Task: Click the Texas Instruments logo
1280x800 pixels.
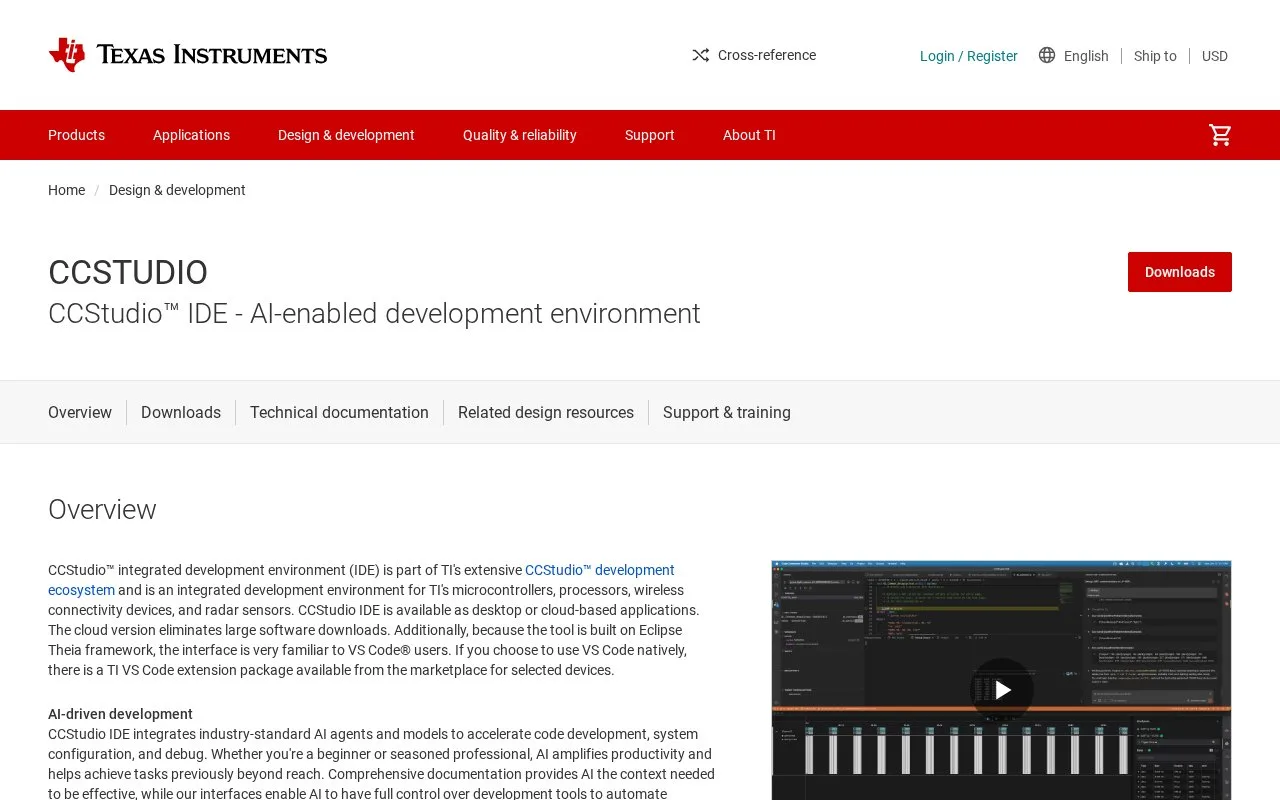Action: [188, 55]
